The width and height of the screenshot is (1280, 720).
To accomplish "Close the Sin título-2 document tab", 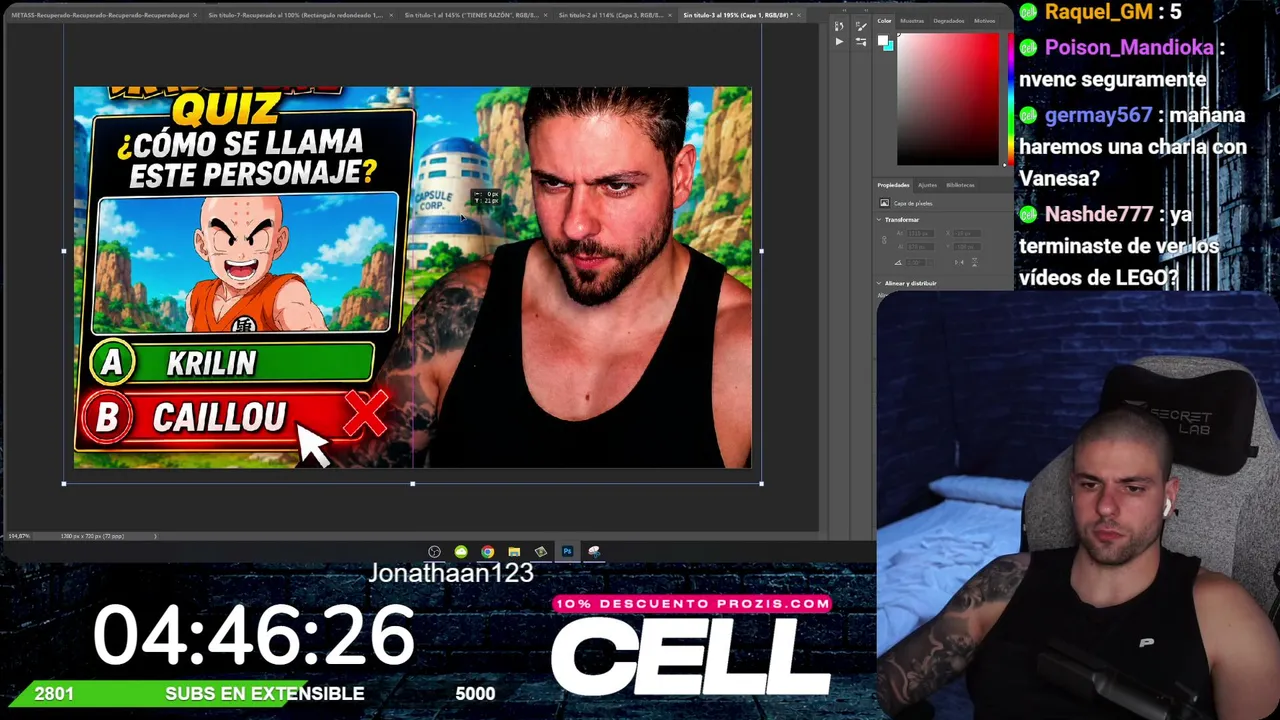I will (670, 15).
